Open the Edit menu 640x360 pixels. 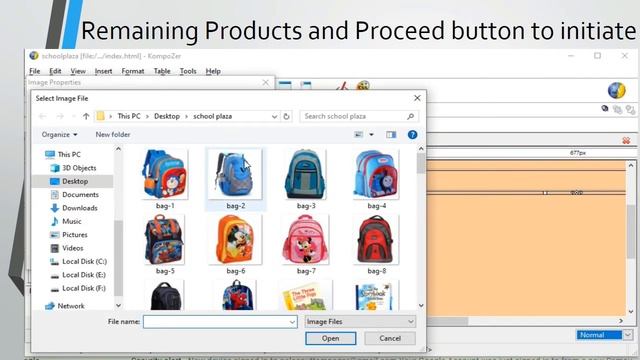pyautogui.click(x=55, y=71)
